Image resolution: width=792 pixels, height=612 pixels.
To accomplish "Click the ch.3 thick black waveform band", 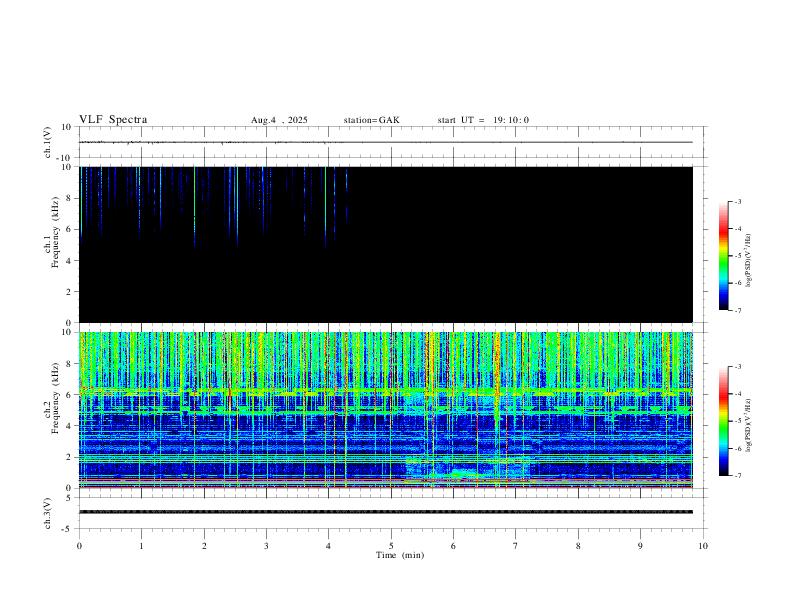I will pyautogui.click(x=386, y=512).
